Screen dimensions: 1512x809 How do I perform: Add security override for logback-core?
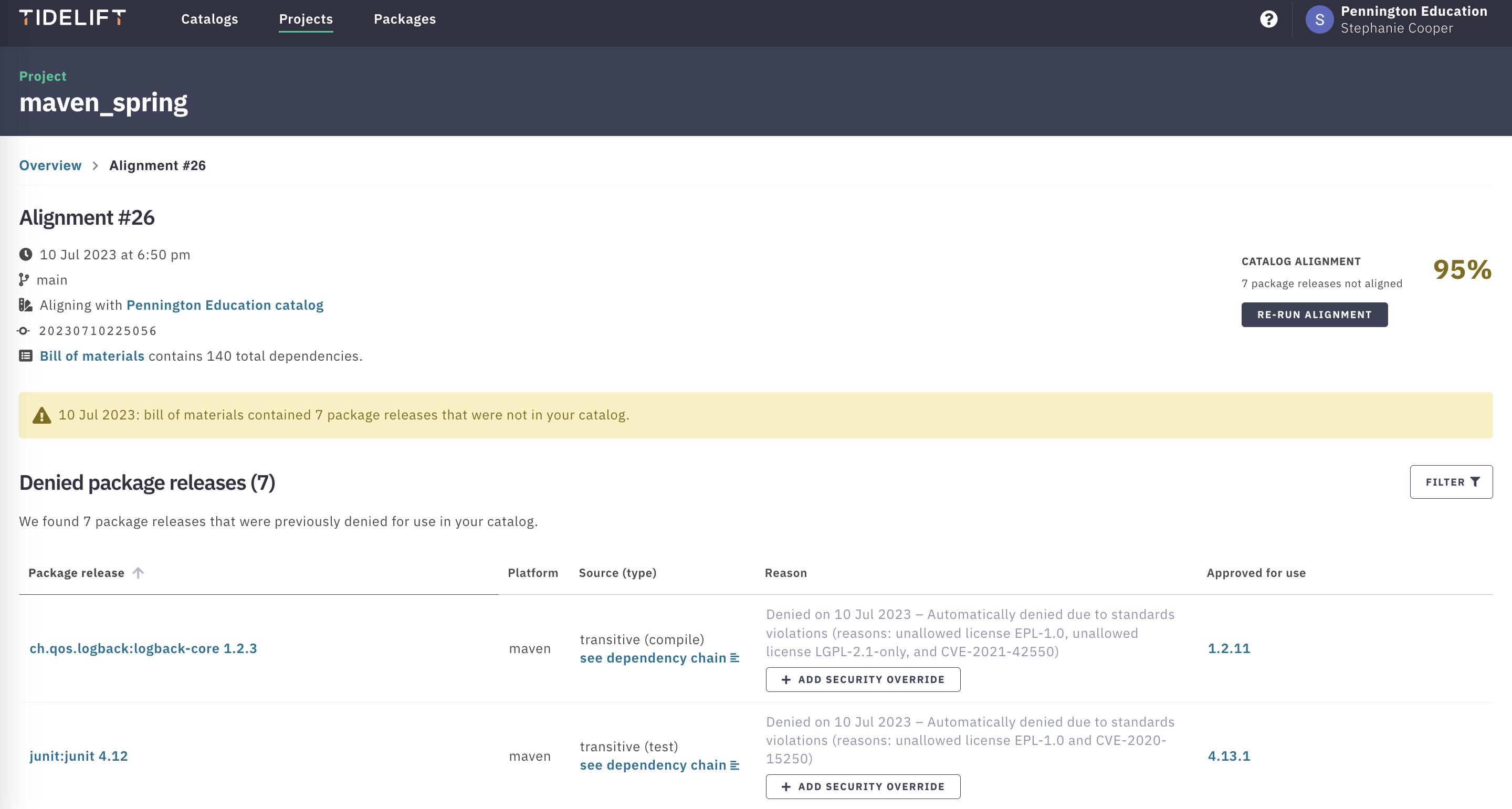tap(863, 679)
